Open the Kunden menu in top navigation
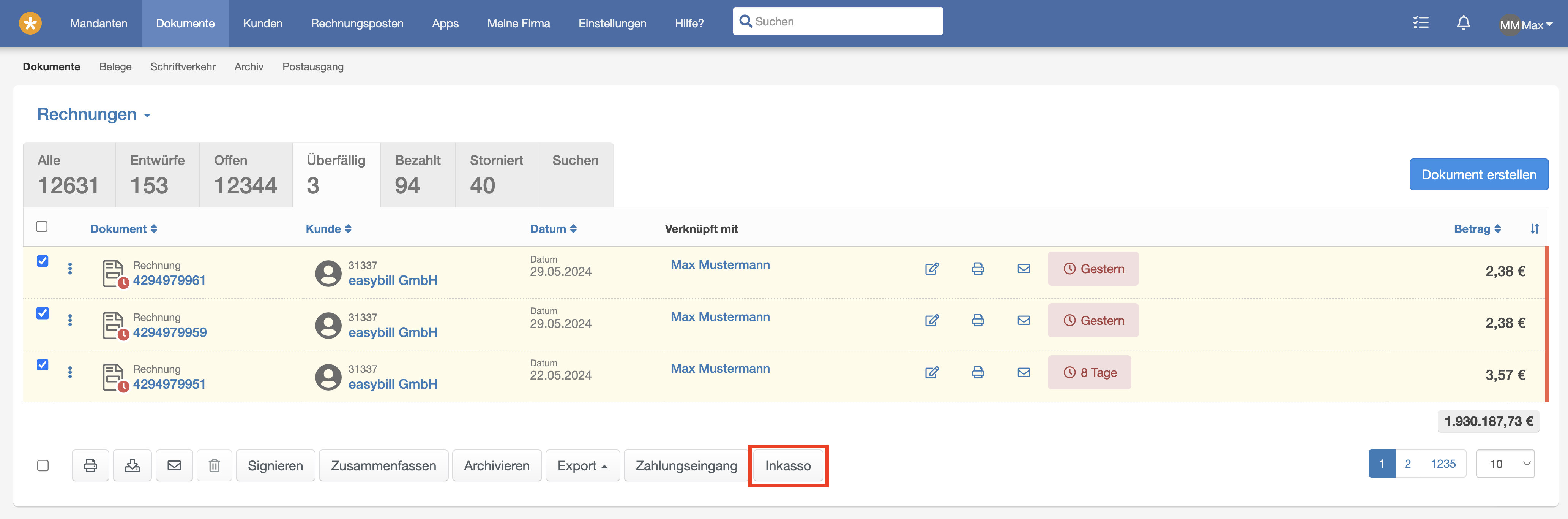This screenshot has height=519, width=1568. coord(262,23)
